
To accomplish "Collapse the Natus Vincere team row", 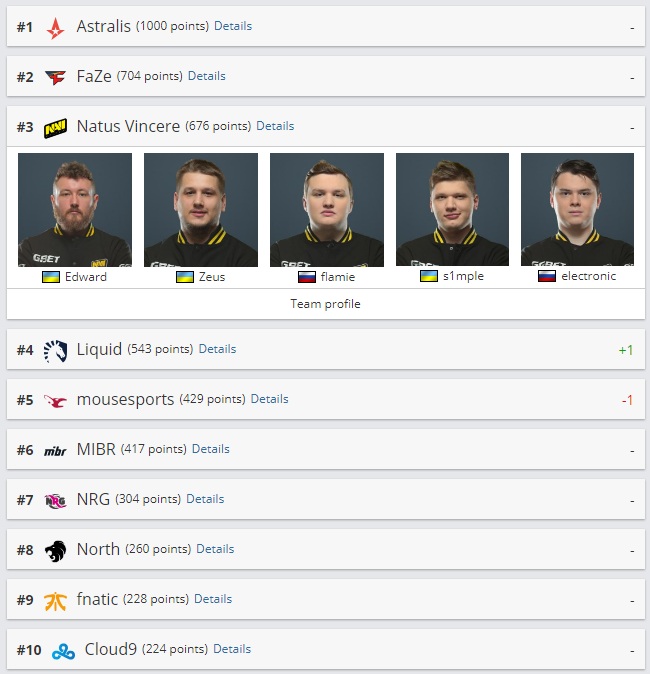I will tap(326, 126).
